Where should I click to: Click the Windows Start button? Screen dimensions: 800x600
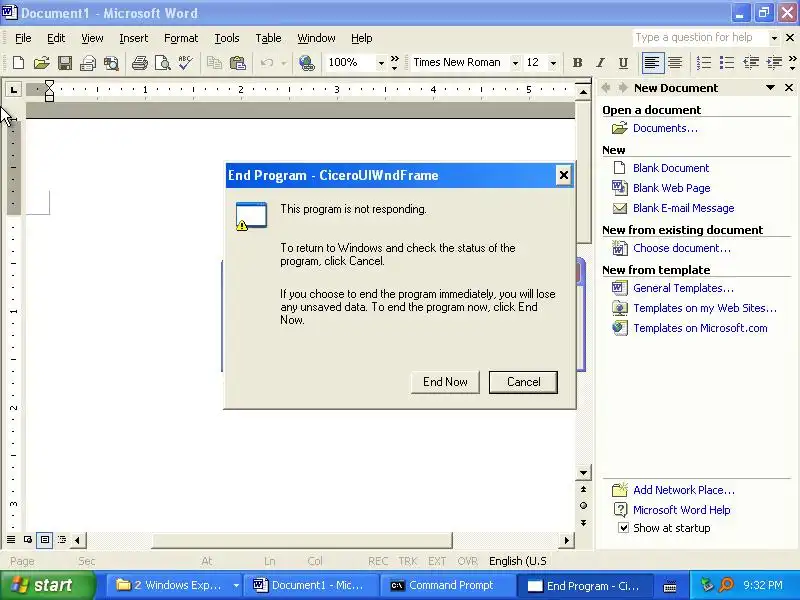click(47, 585)
